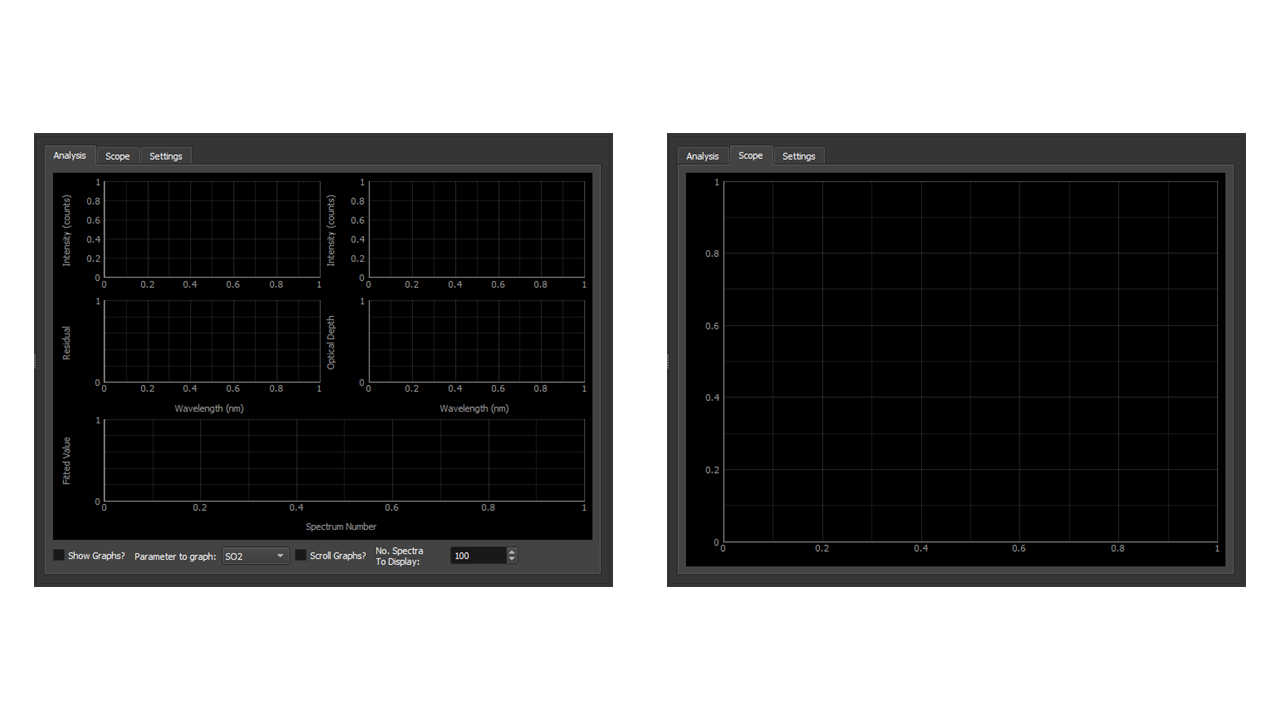Increase No. Spectra To Display with up arrow
Image resolution: width=1280 pixels, height=720 pixels.
point(512,551)
